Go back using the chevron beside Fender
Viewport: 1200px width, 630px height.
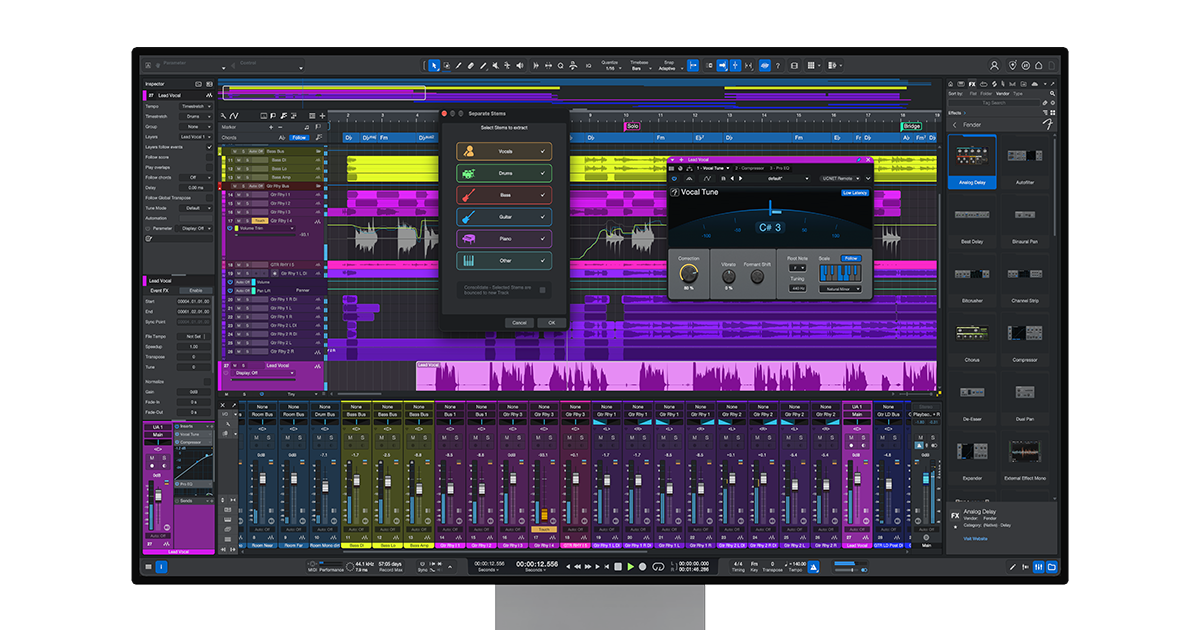click(x=955, y=125)
